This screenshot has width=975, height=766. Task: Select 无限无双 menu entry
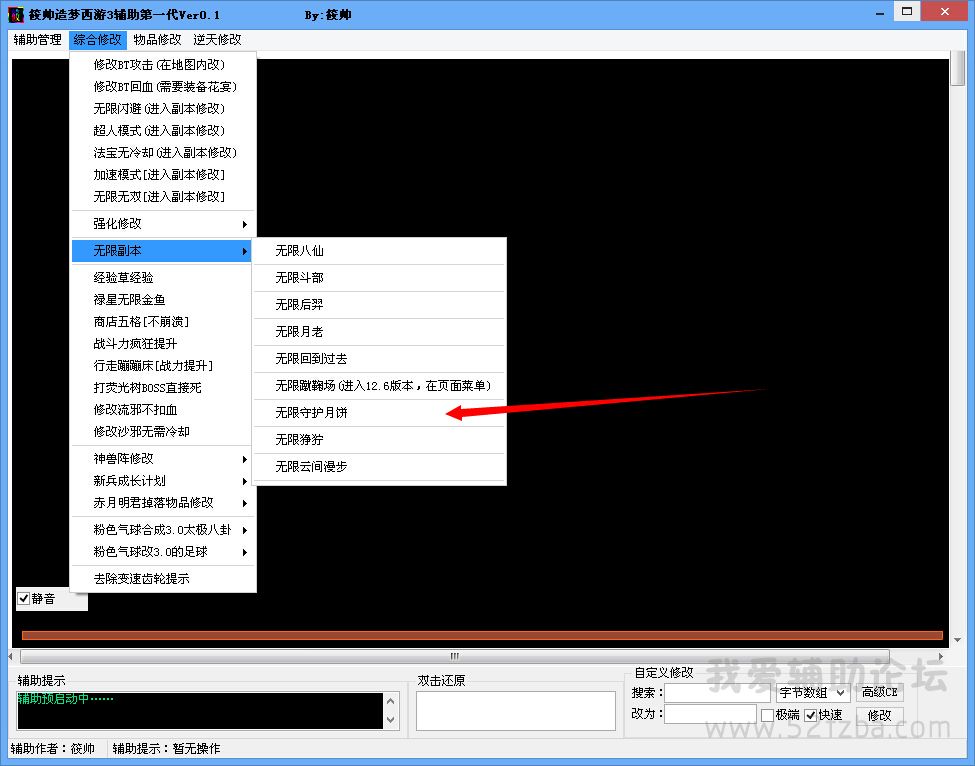click(163, 196)
